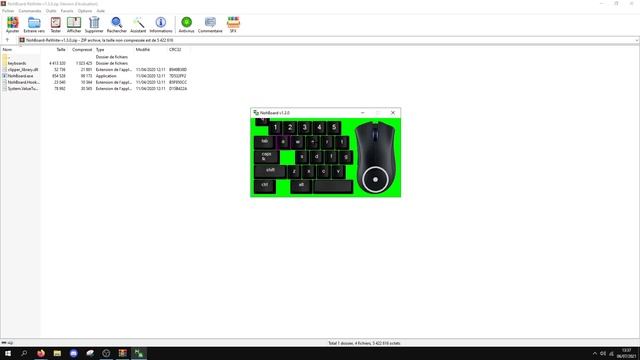Click the '4' key in NohBoard
Screen dimensions: 640x360
(320, 127)
